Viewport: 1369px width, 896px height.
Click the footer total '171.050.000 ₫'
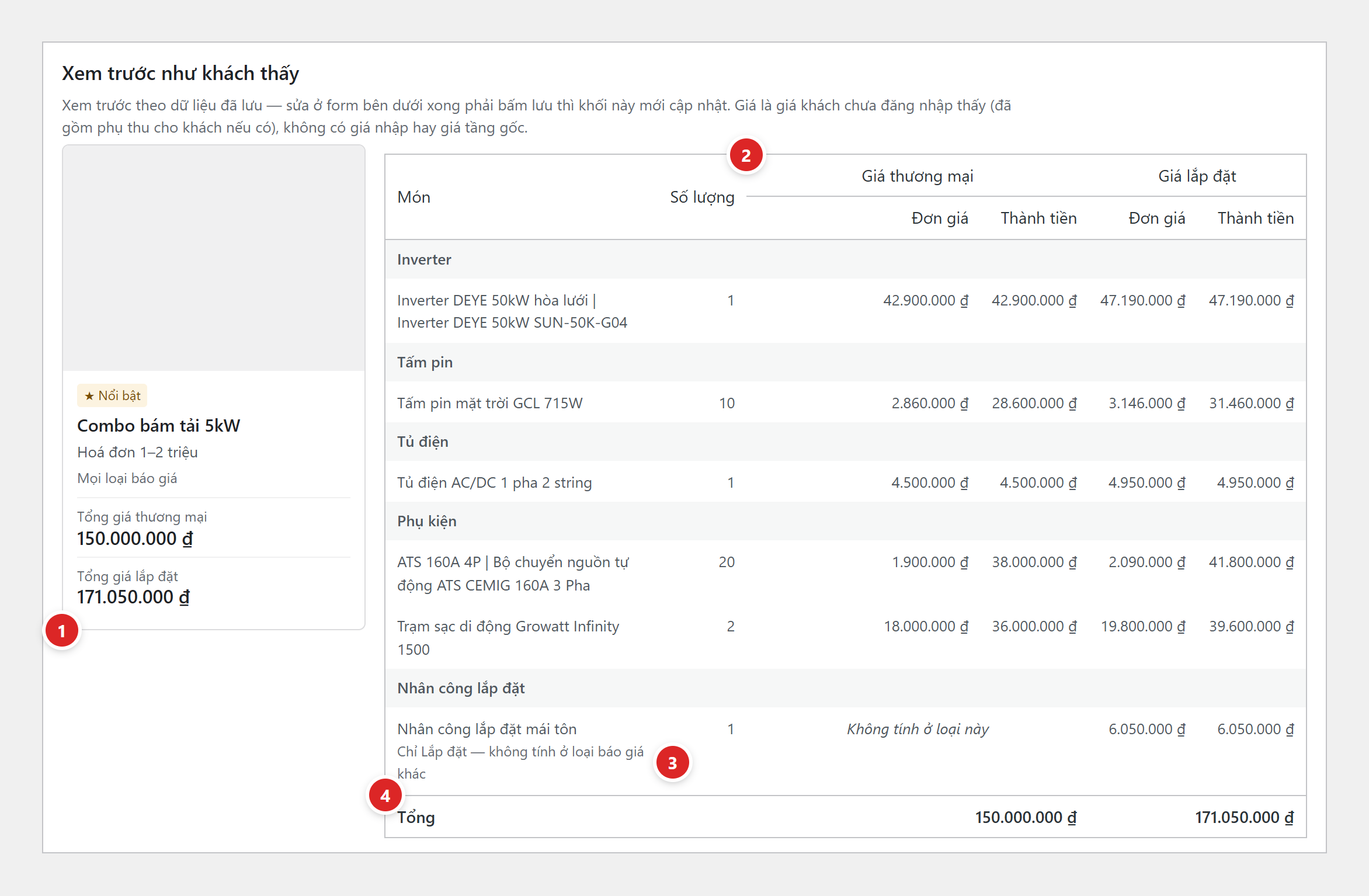pyautogui.click(x=1245, y=817)
